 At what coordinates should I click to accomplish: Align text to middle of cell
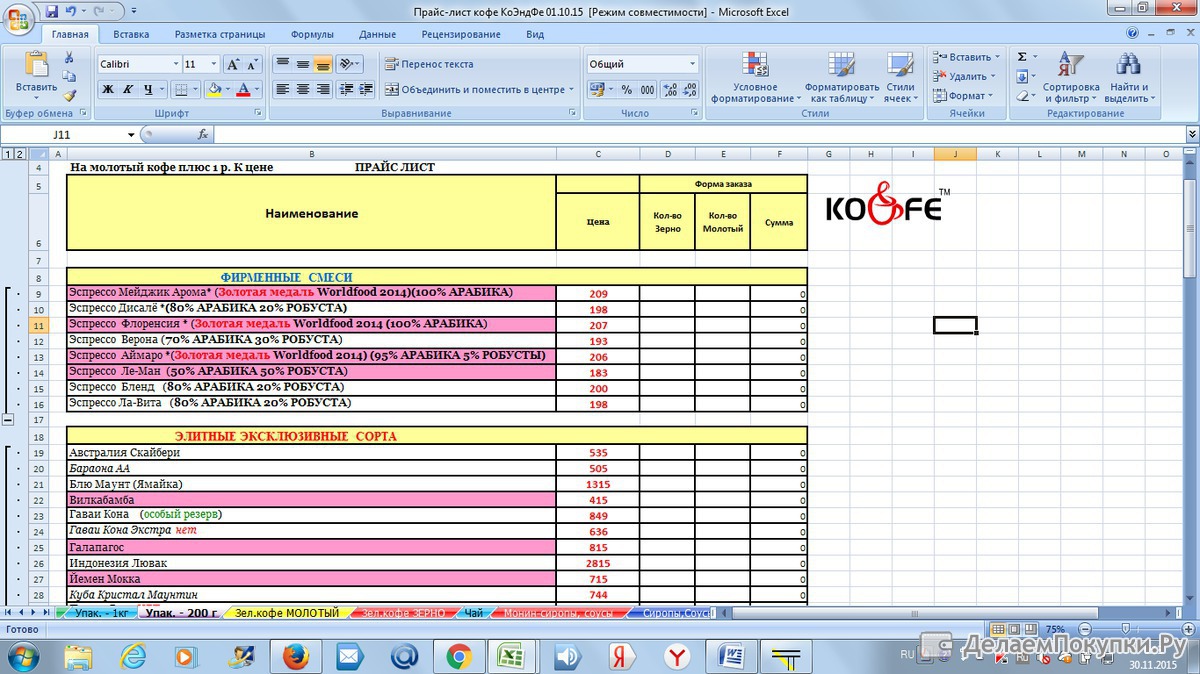coord(303,64)
